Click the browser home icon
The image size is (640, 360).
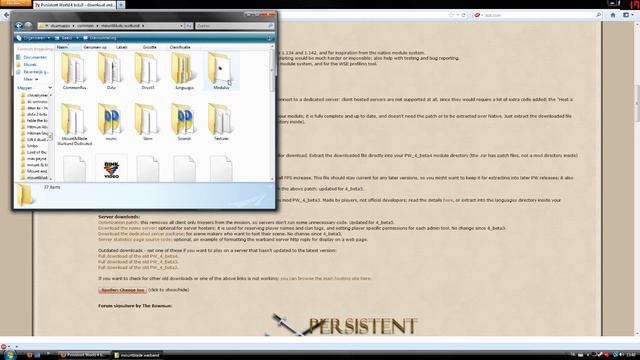[612, 15]
